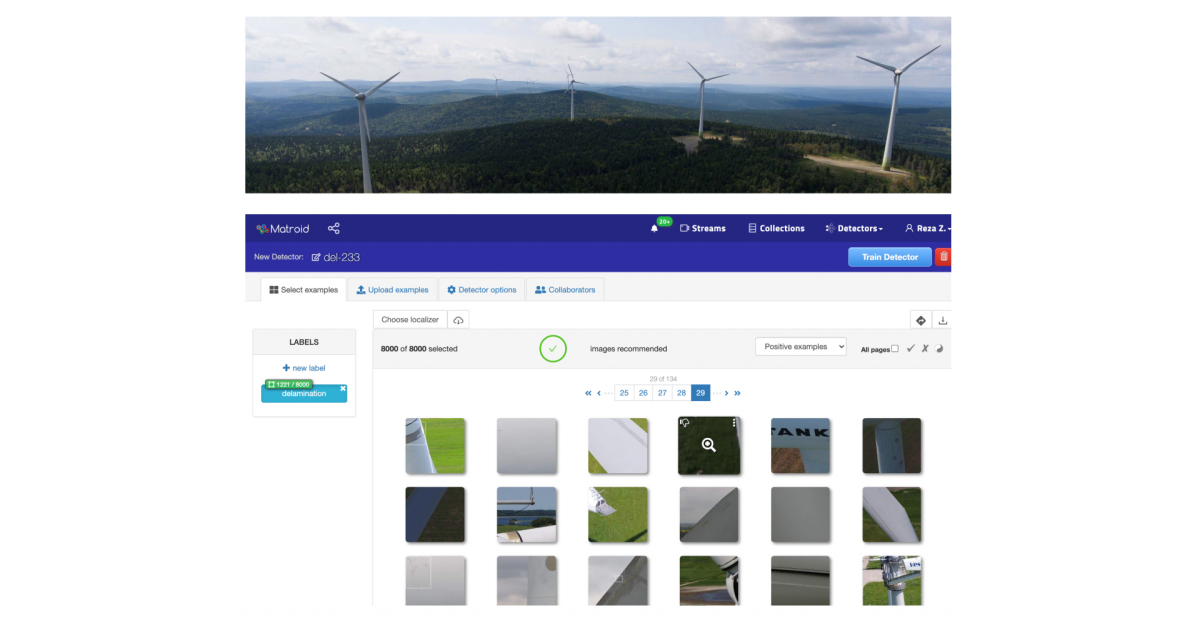This screenshot has height=627, width=1200.
Task: Select all images via the checkmark icon
Action: point(910,349)
